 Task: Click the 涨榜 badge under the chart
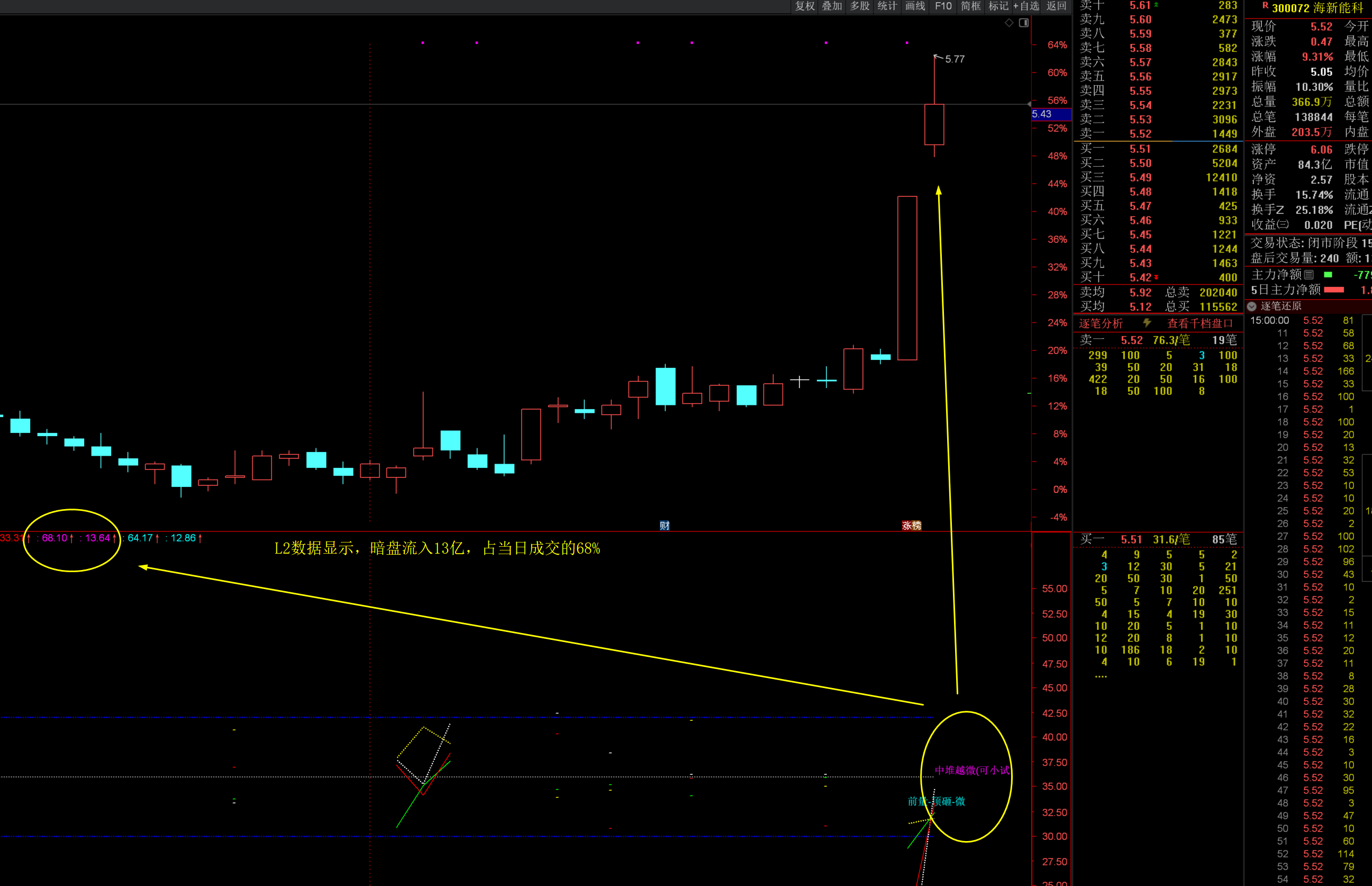912,525
